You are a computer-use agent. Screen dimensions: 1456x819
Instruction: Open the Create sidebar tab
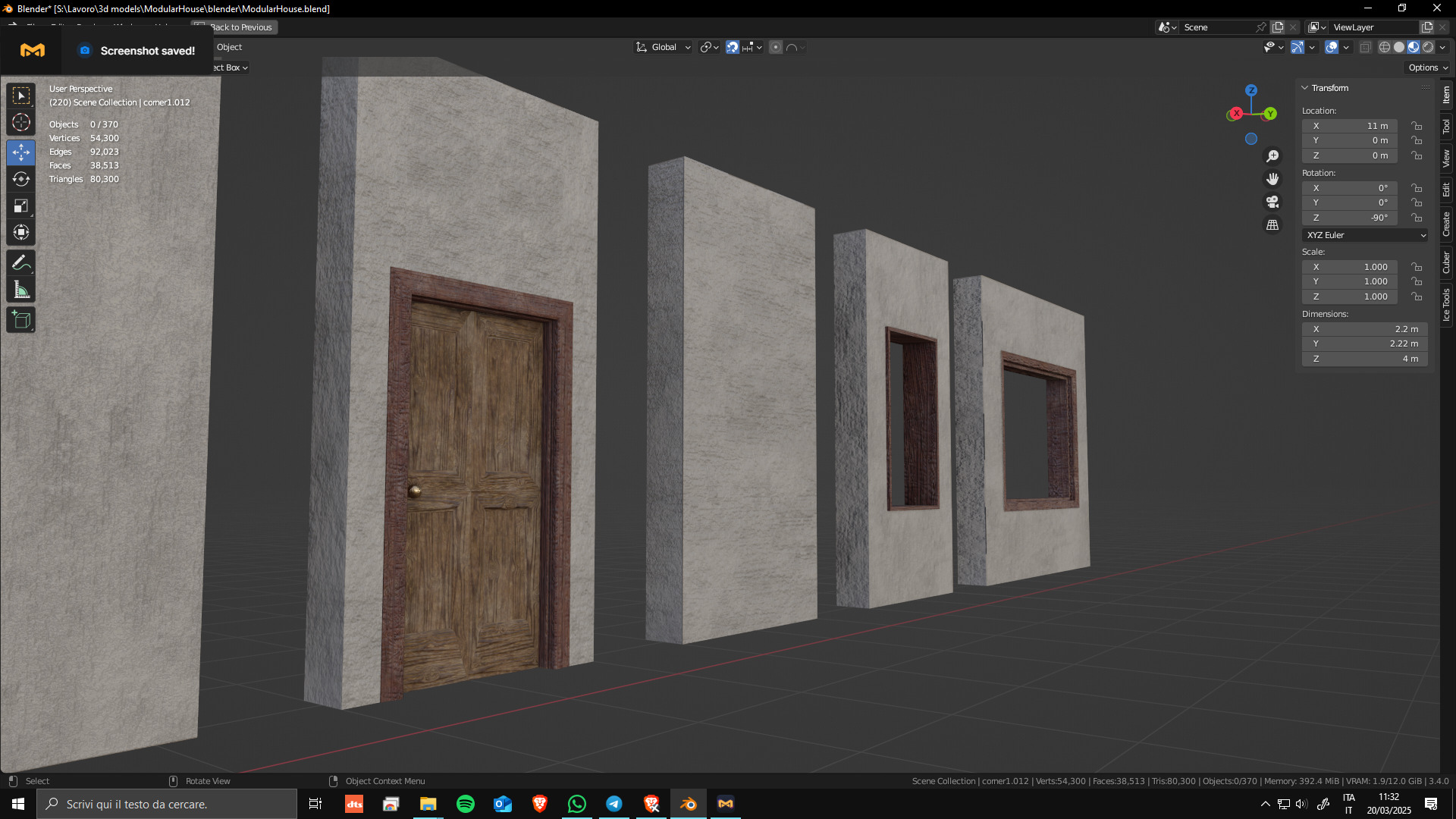(1447, 224)
